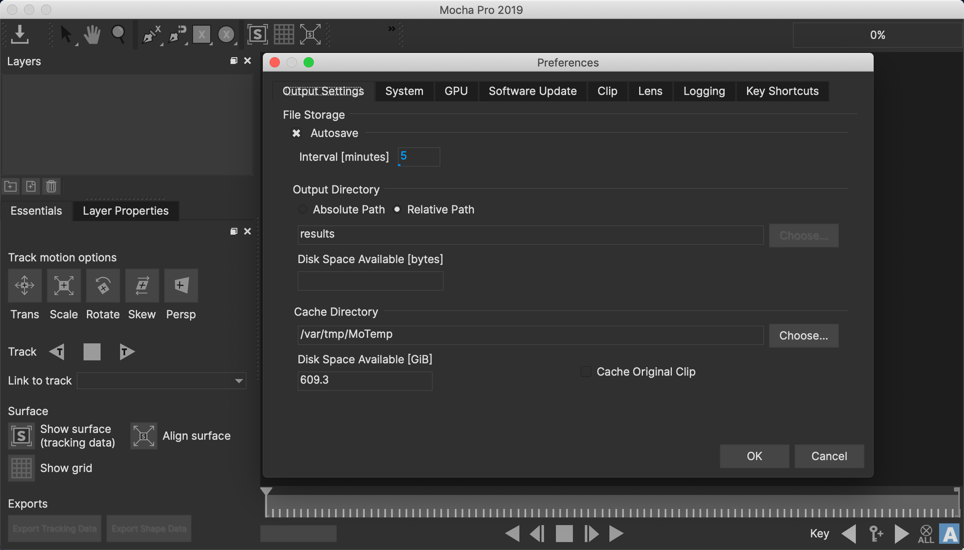Click the output directory 'results' field

531,234
